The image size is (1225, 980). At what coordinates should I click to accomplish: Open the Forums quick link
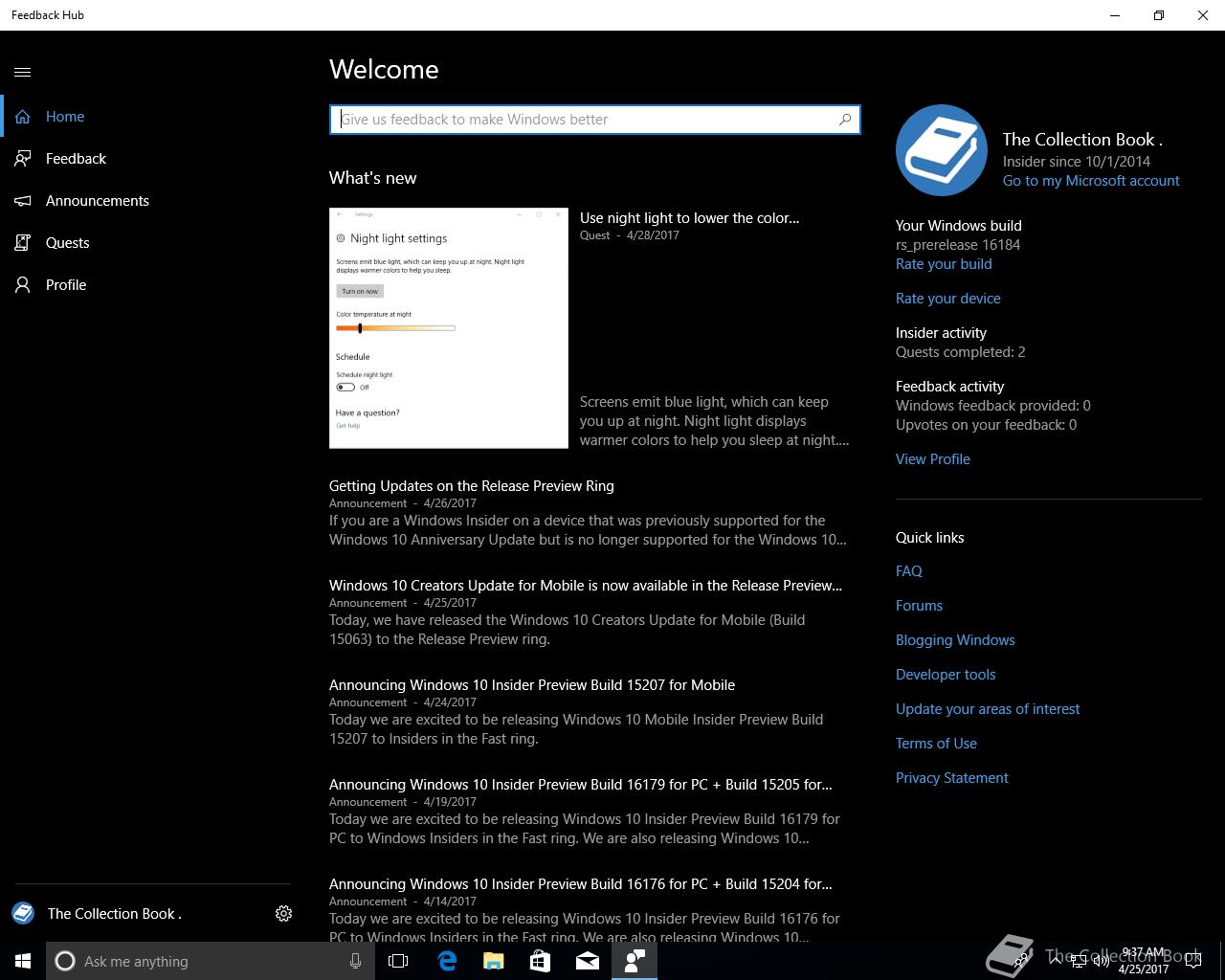click(919, 606)
